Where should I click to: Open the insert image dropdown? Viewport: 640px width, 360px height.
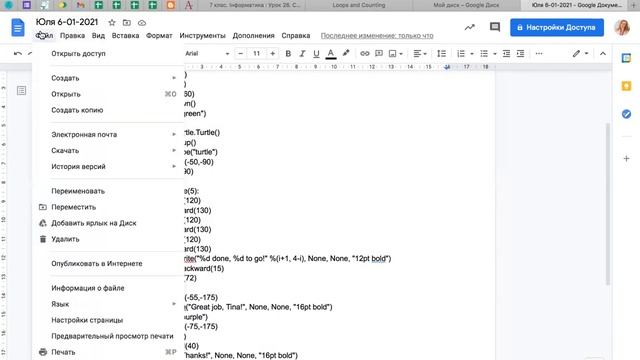(x=395, y=53)
